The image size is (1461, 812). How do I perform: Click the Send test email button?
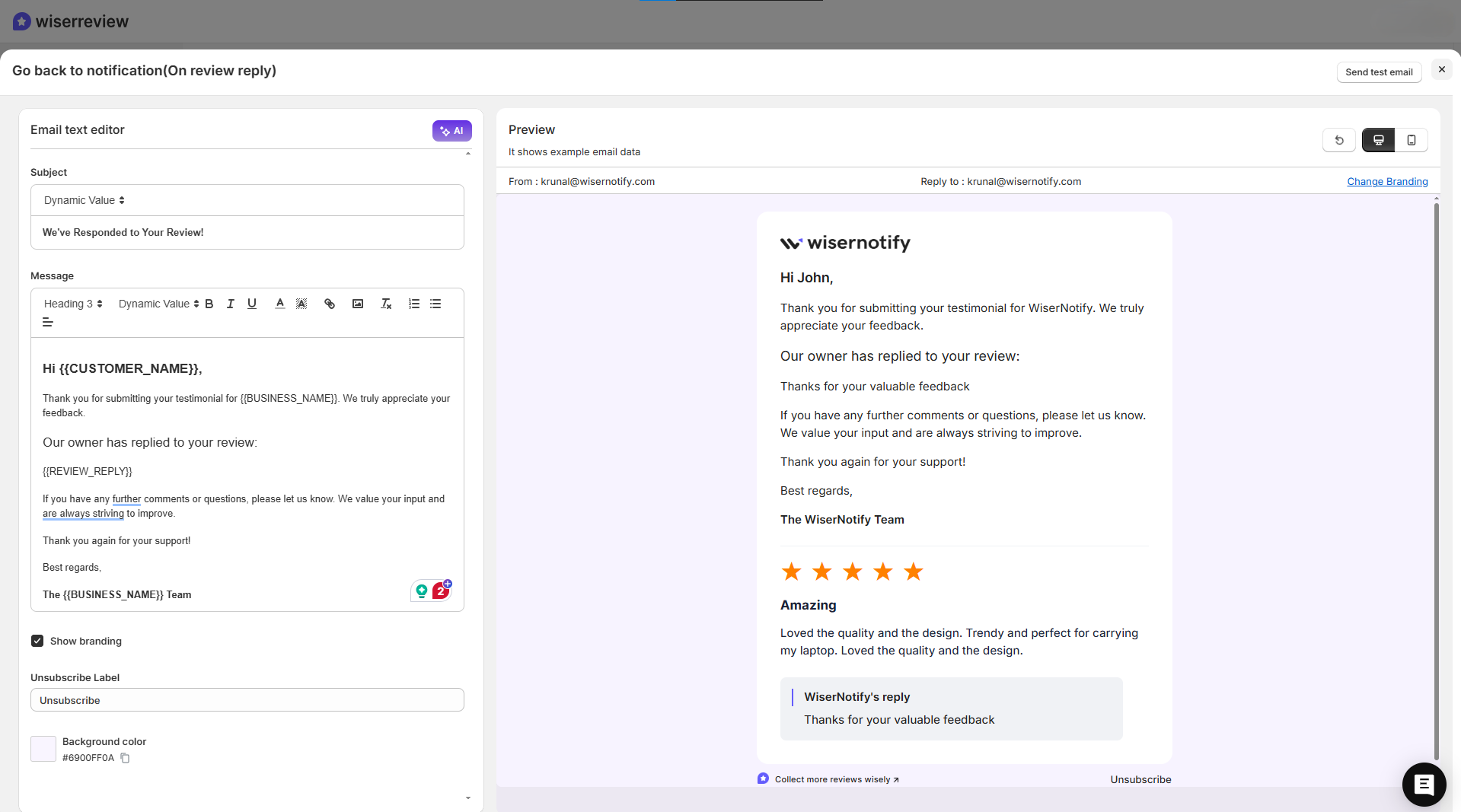coord(1379,72)
